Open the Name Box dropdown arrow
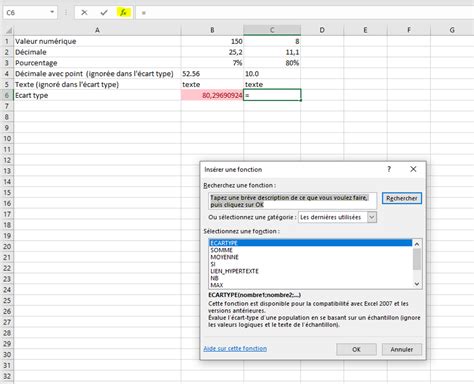The height and width of the screenshot is (384, 474). [x=52, y=12]
